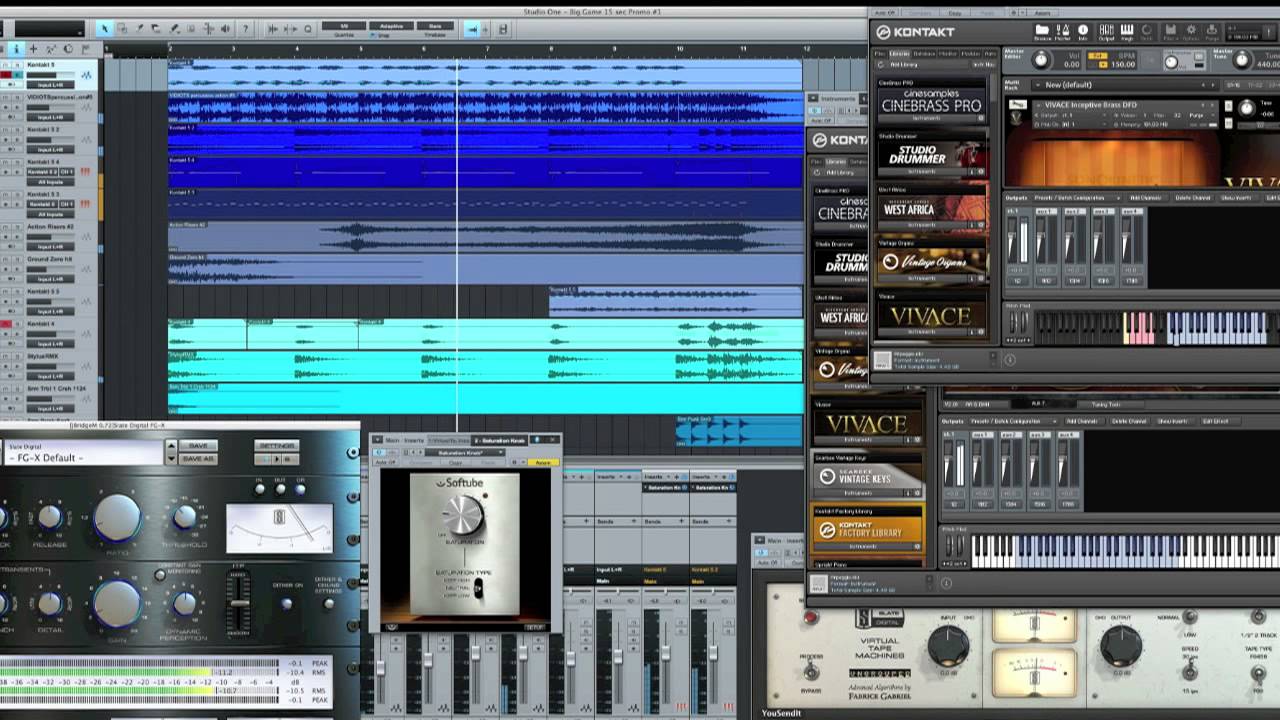1280x720 pixels.
Task: Toggle the autoscroll arrow icon
Action: tap(473, 29)
